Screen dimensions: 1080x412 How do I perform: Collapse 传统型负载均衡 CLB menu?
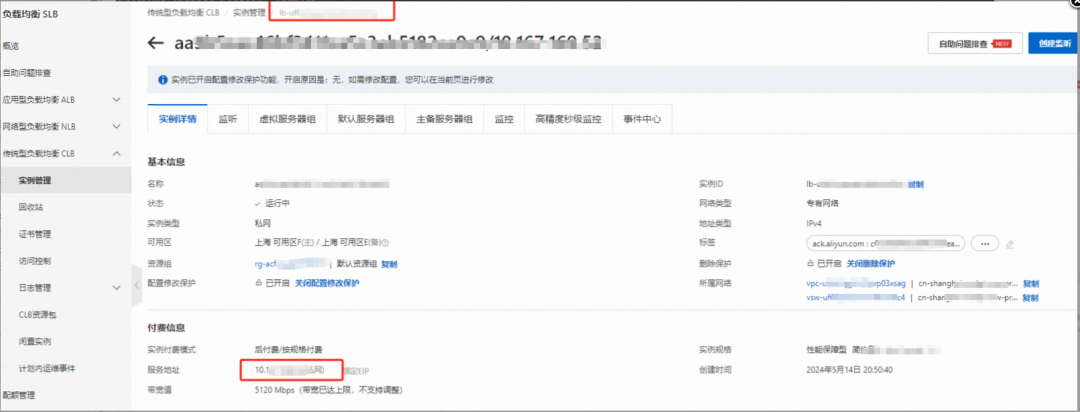click(116, 154)
